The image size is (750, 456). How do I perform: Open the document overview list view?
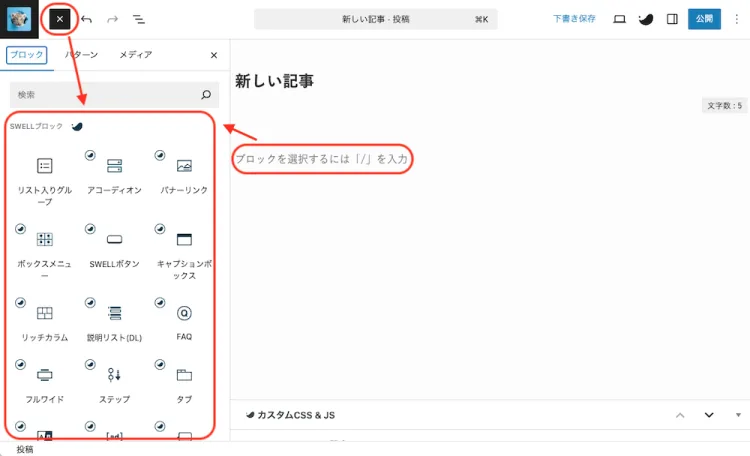point(139,19)
